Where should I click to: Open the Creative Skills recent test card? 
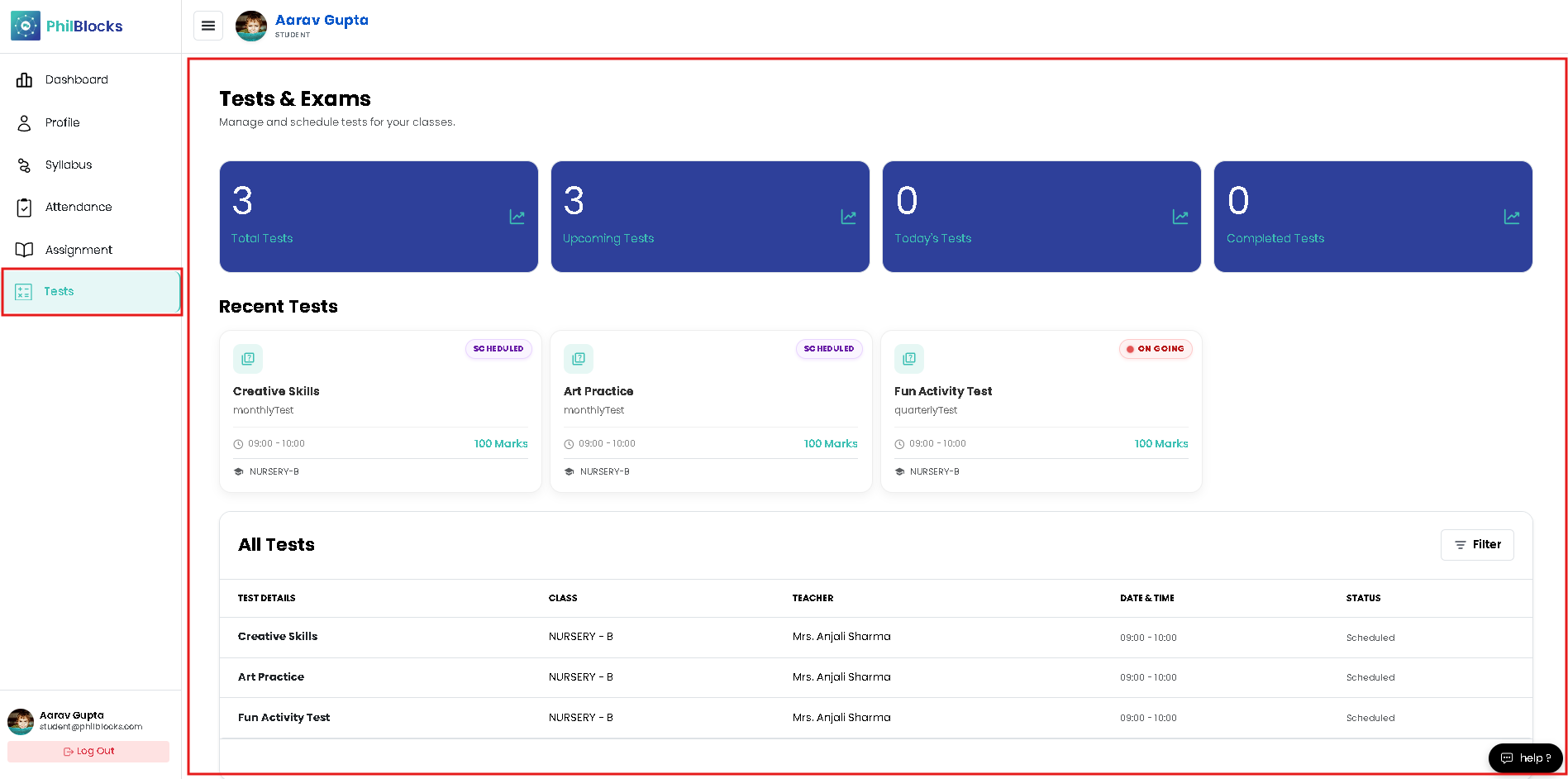(380, 411)
